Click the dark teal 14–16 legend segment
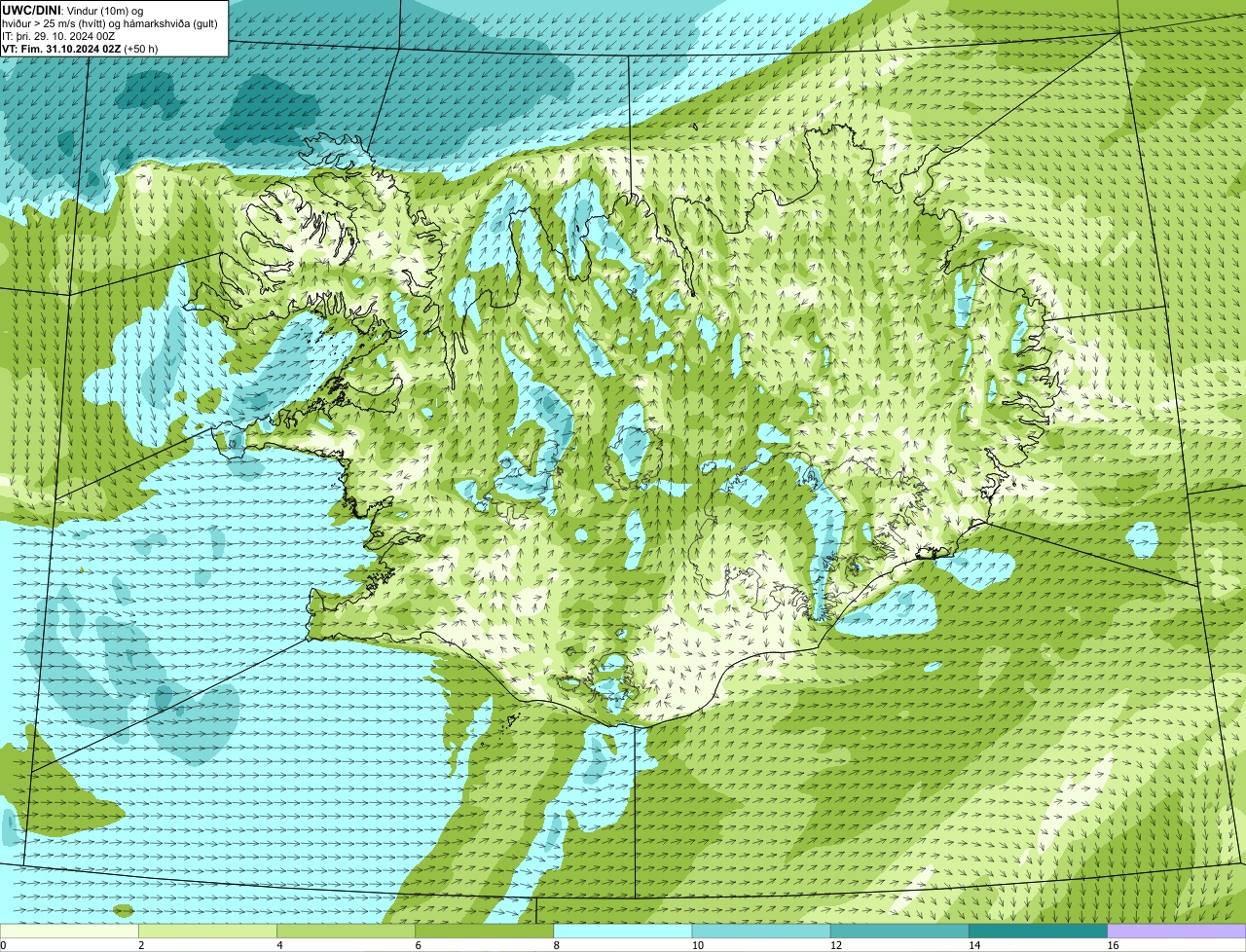 [1038, 931]
